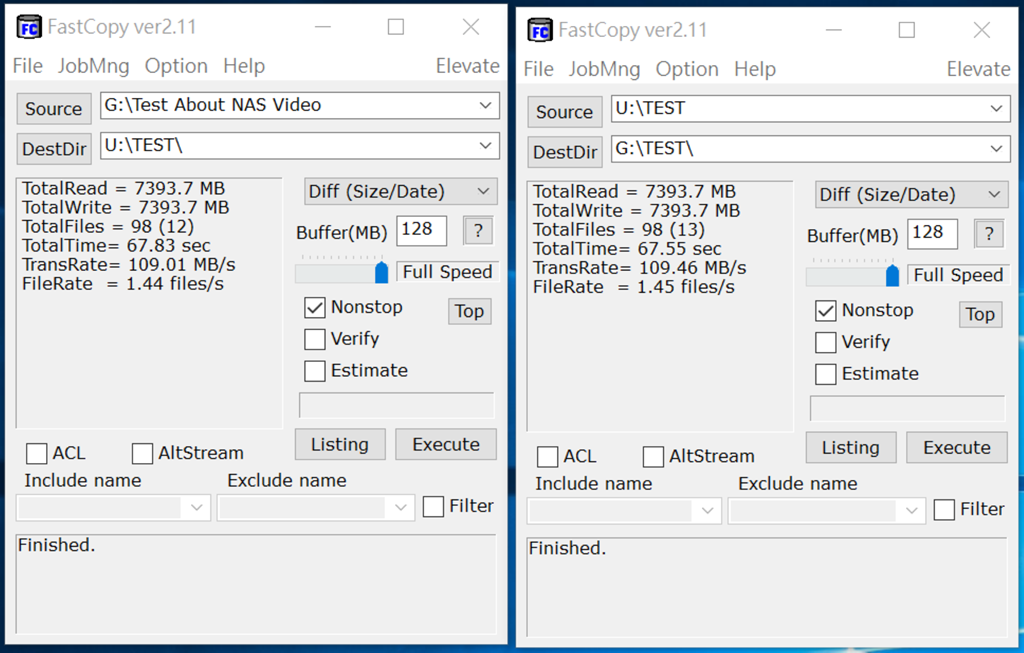
Task: Open the File menu in right window
Action: click(x=538, y=69)
